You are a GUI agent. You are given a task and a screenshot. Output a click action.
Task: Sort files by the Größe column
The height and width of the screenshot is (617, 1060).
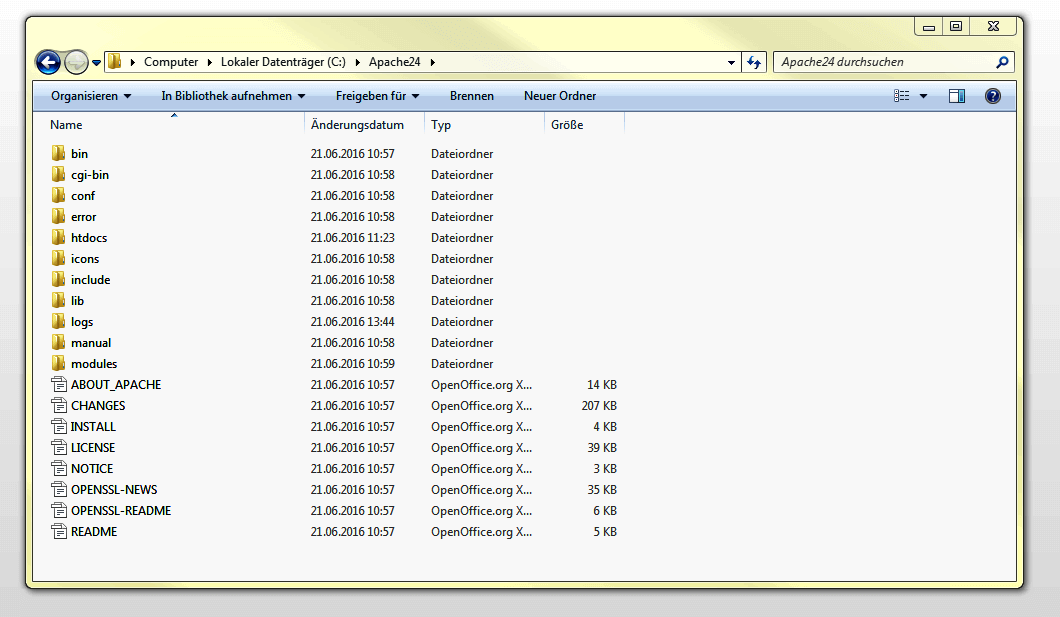pos(566,124)
